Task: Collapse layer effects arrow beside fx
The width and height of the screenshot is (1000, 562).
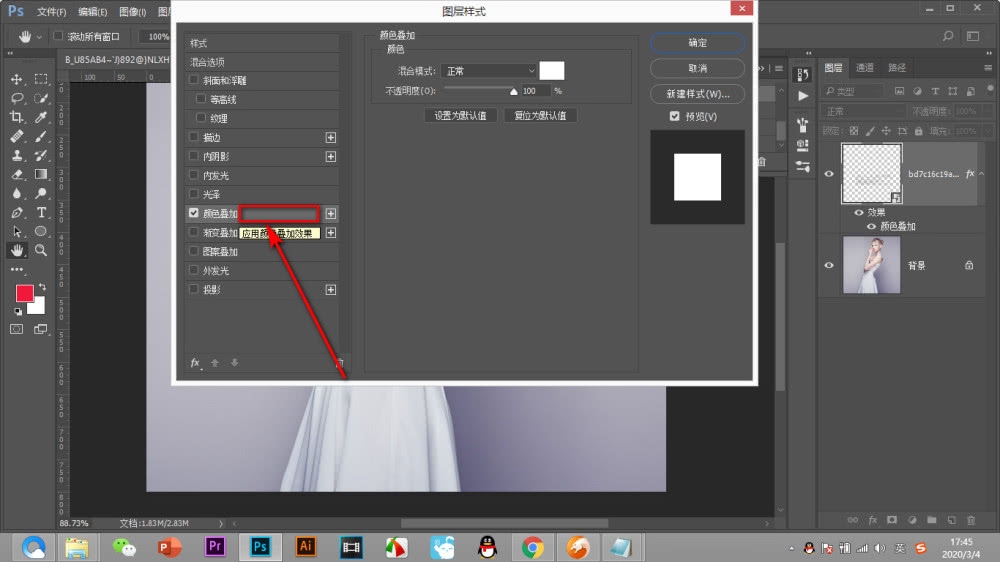Action: 982,174
